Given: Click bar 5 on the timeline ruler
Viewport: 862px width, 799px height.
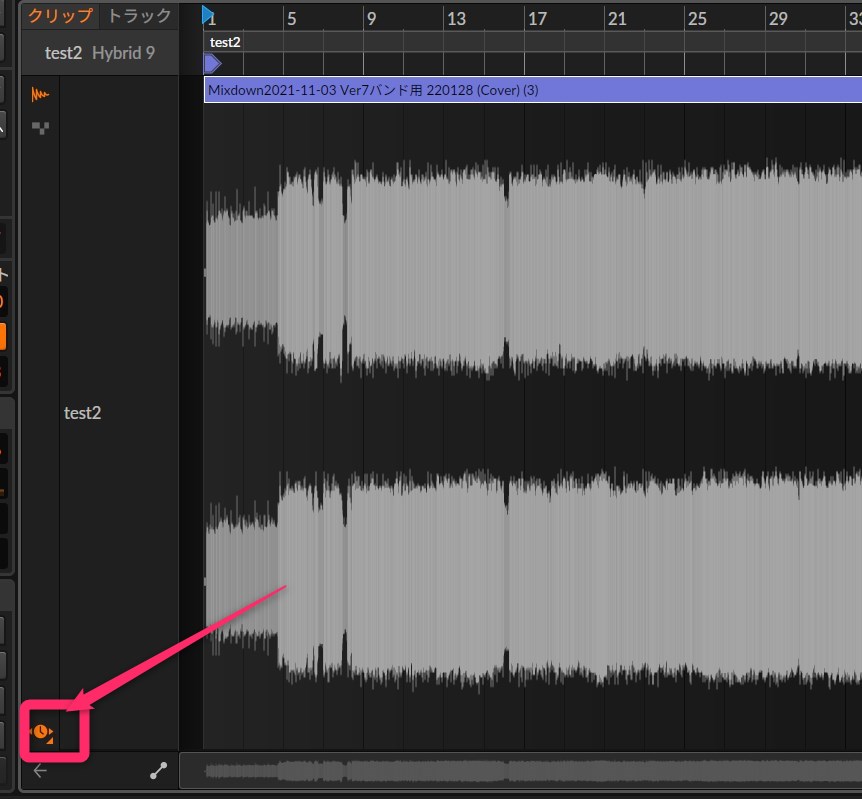Looking at the screenshot, I should click(x=290, y=18).
